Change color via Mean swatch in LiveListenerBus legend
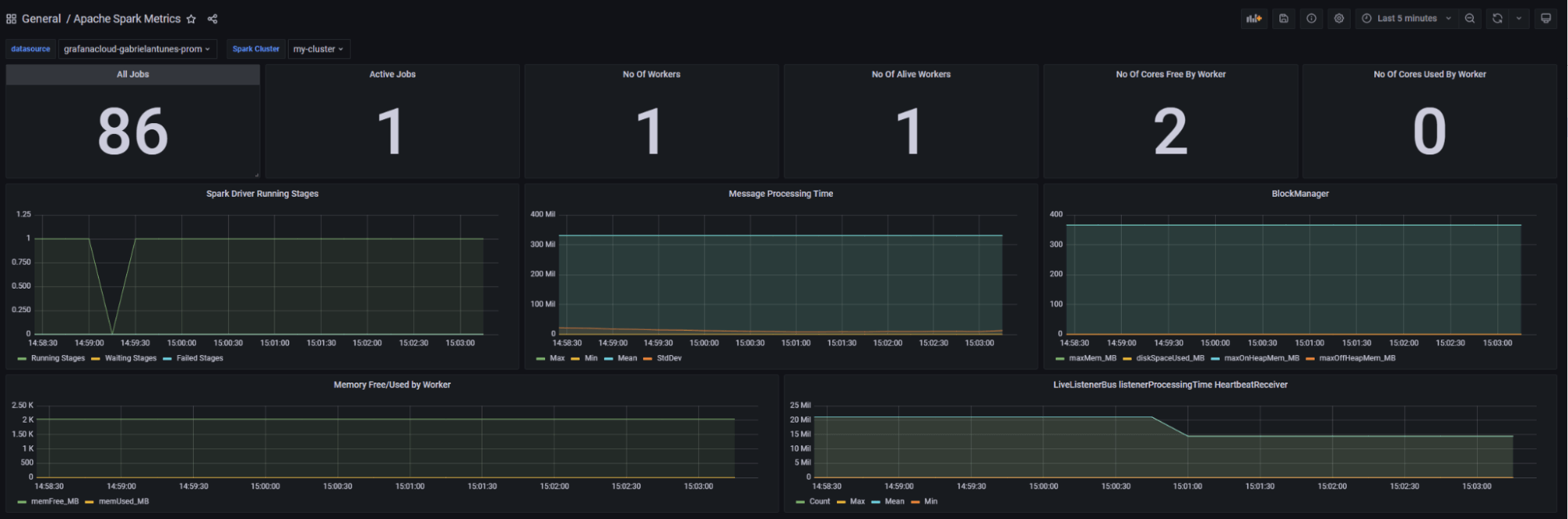Viewport: 1568px width, 519px height. (x=875, y=503)
